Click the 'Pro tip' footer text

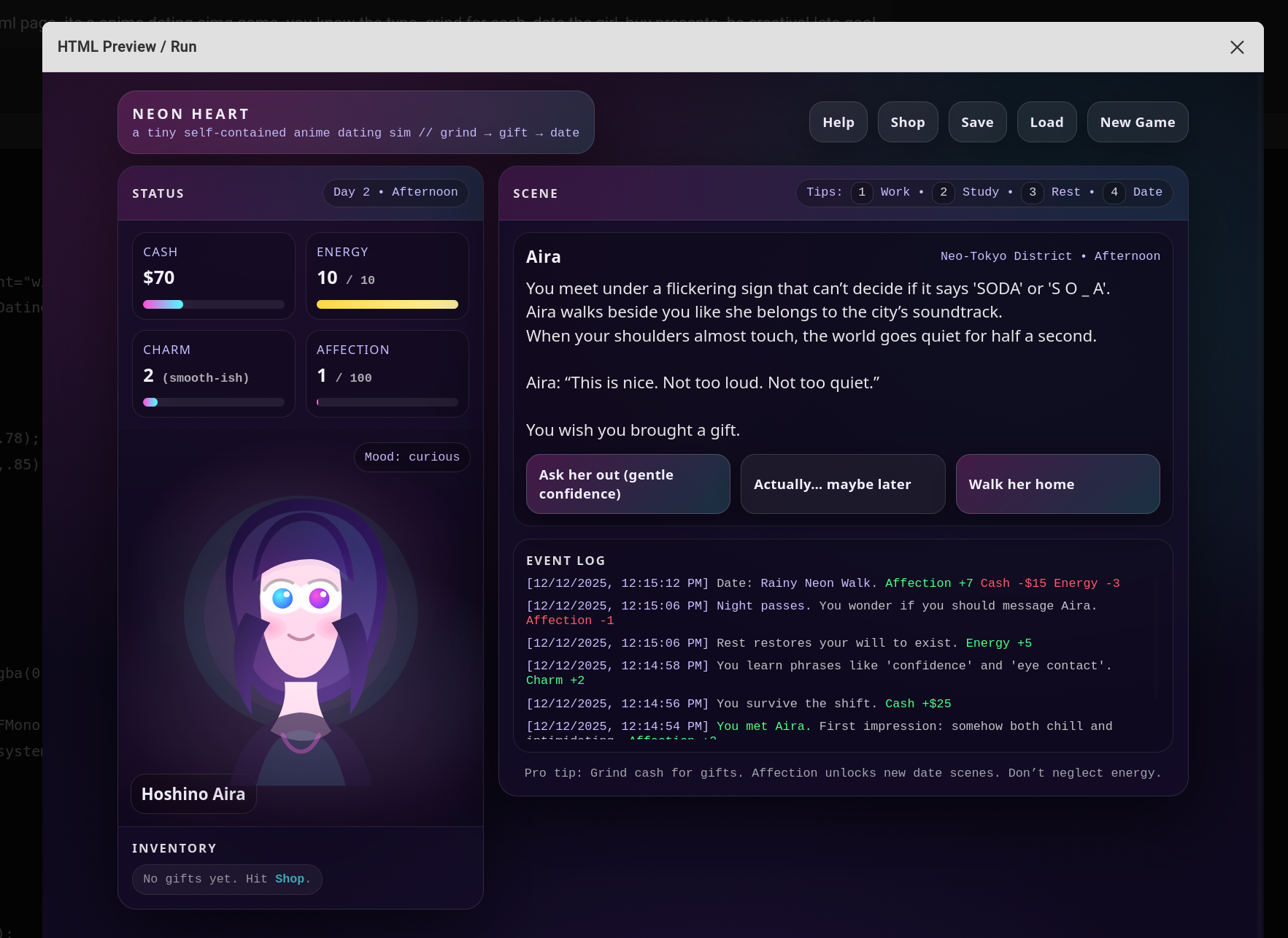pos(843,773)
